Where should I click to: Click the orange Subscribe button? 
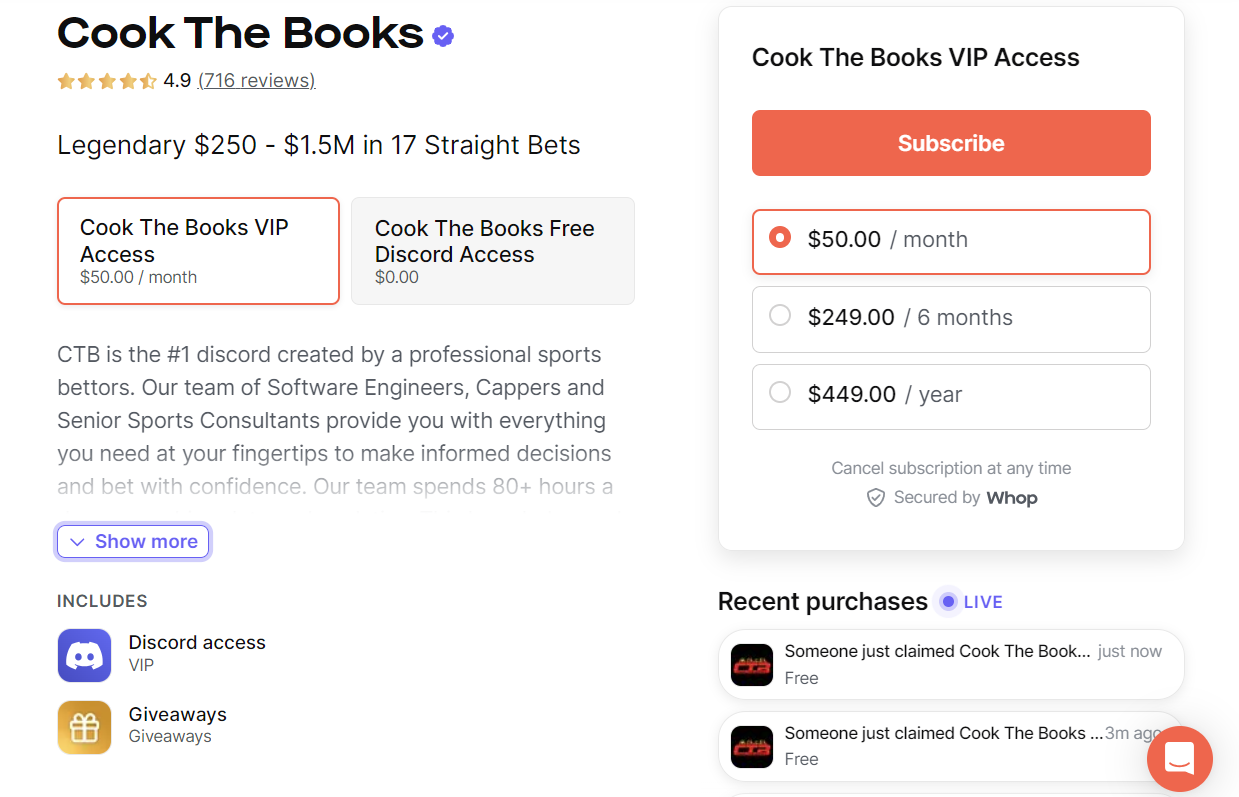(x=950, y=143)
